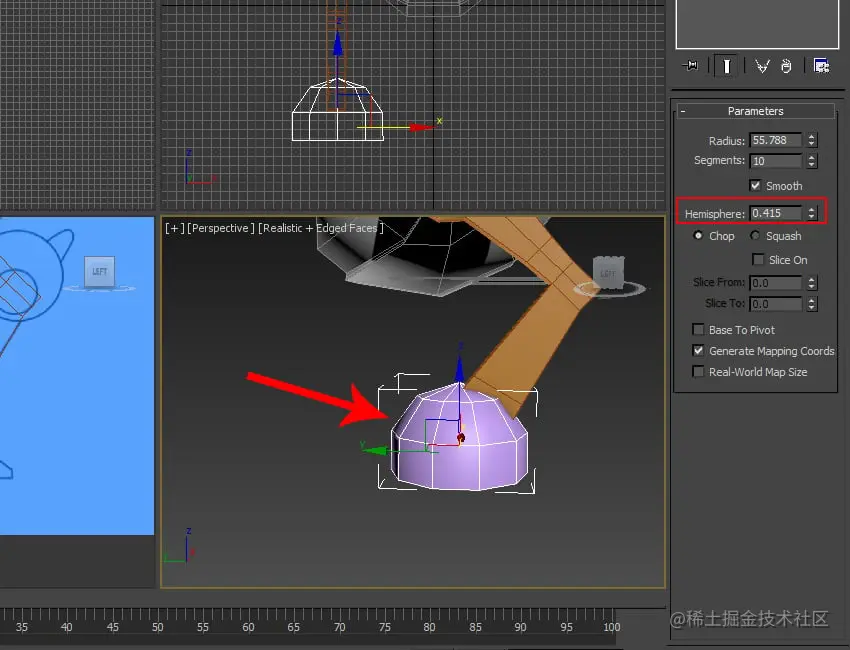Click timeline frame 35
Image resolution: width=850 pixels, height=650 pixels.
click(x=22, y=627)
